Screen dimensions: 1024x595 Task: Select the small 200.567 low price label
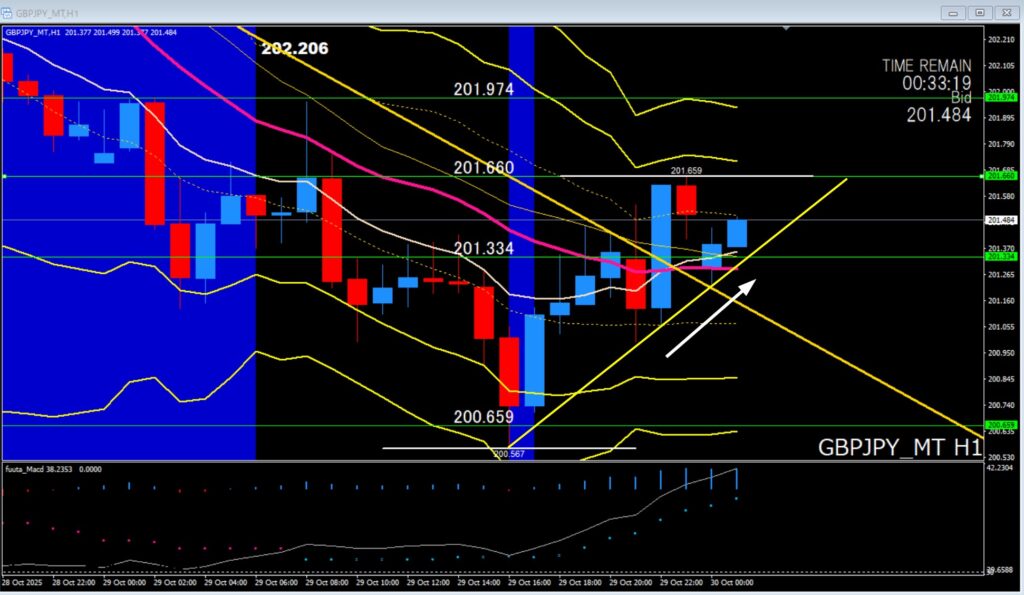pos(510,453)
